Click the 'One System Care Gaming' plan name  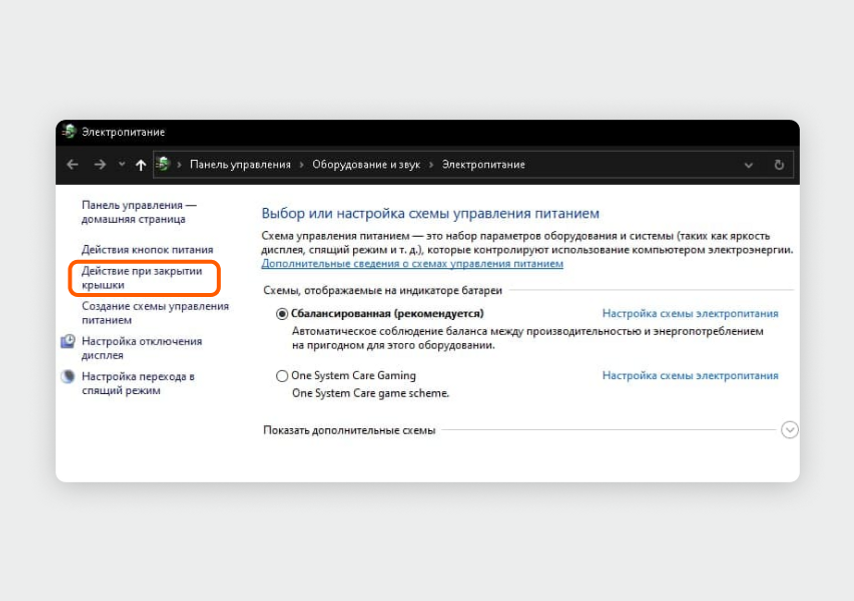coord(353,375)
